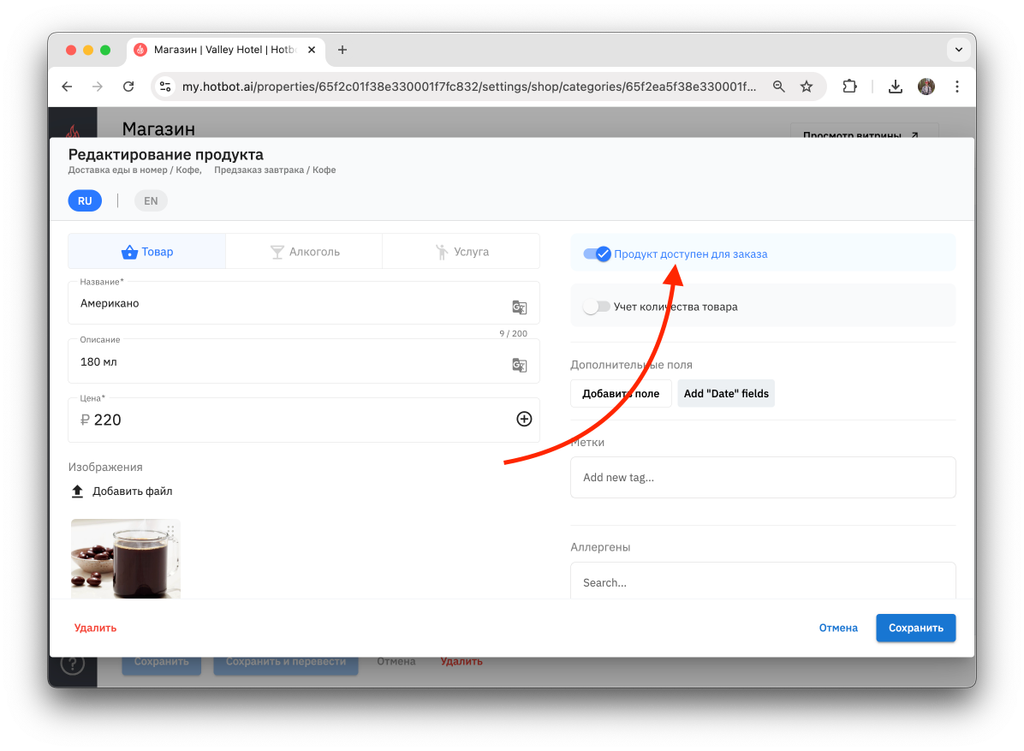Open the coffee product image thumbnail
Image resolution: width=1024 pixels, height=751 pixels.
click(125, 558)
